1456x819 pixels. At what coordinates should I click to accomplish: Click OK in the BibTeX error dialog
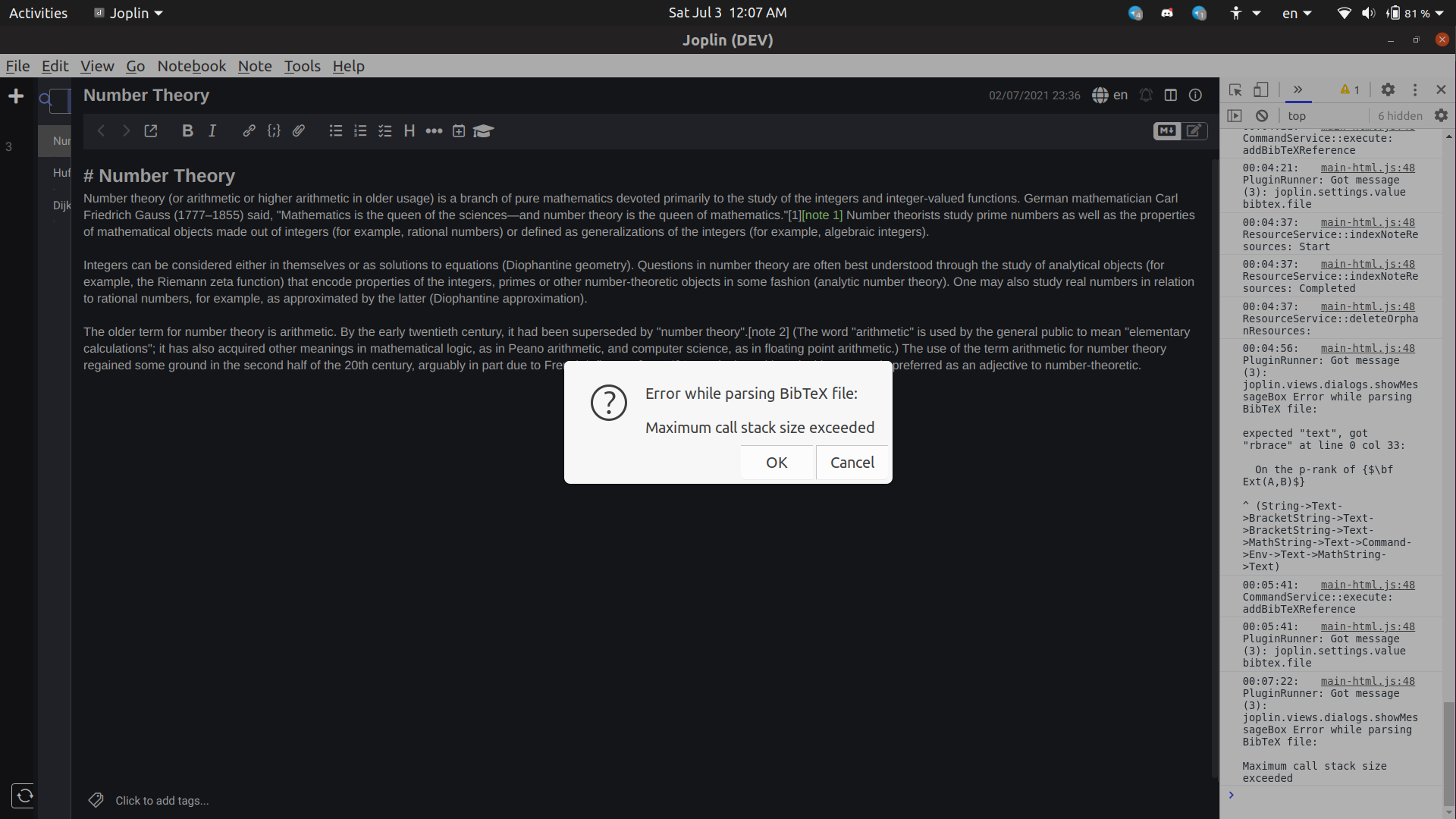pos(777,463)
